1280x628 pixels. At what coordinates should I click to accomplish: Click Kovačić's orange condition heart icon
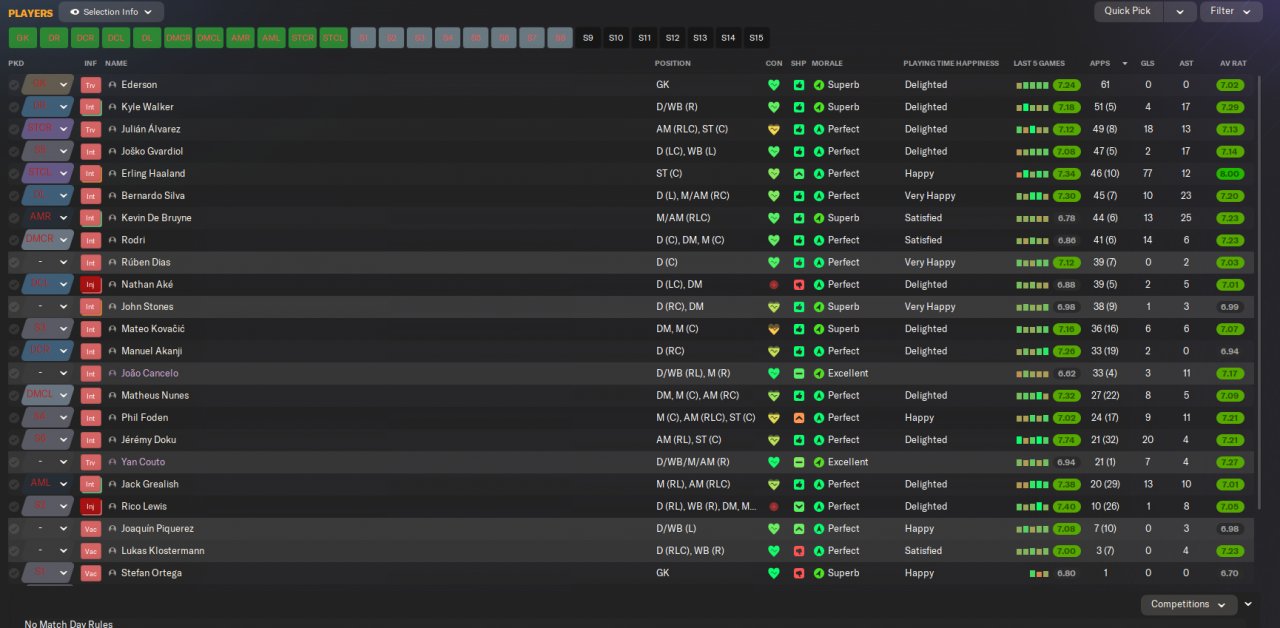(773, 329)
